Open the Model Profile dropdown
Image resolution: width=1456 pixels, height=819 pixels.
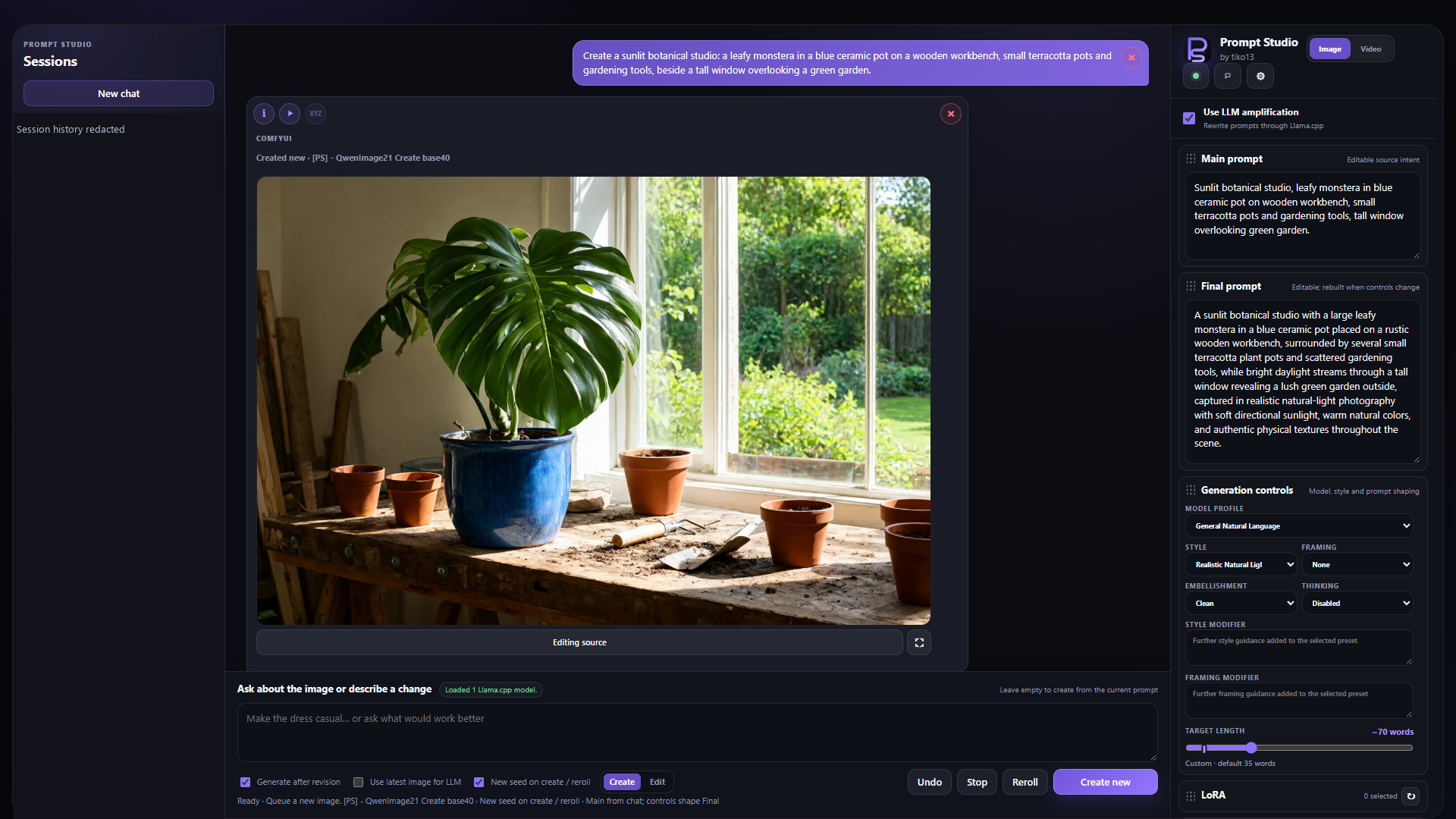[1299, 526]
